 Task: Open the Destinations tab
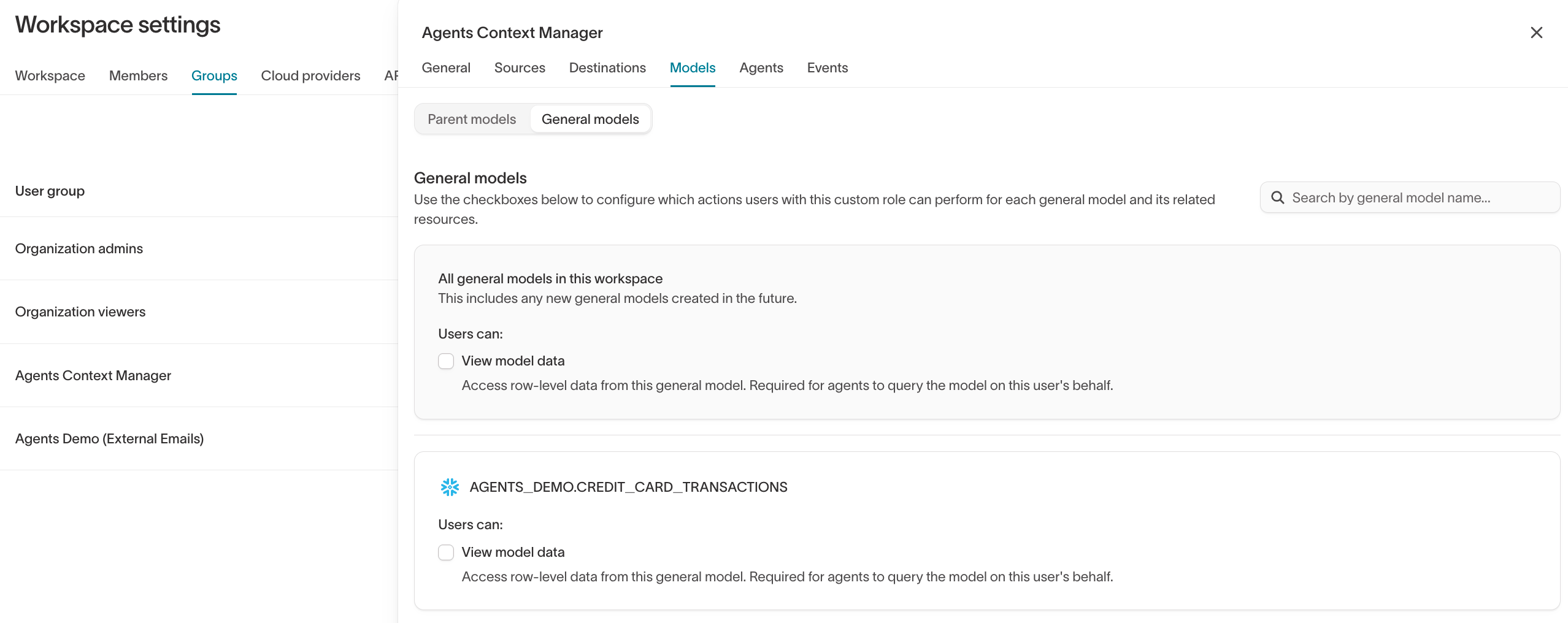(x=607, y=67)
